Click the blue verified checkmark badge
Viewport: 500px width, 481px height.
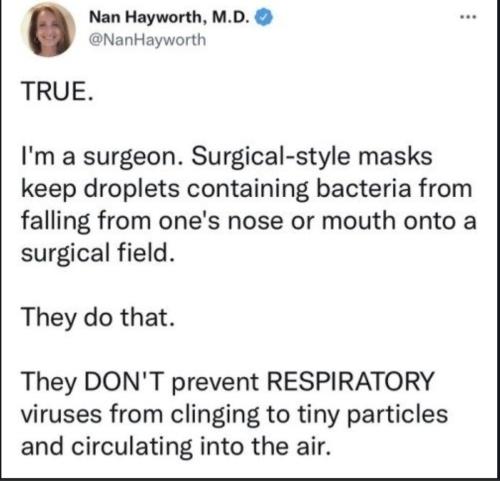point(264,18)
